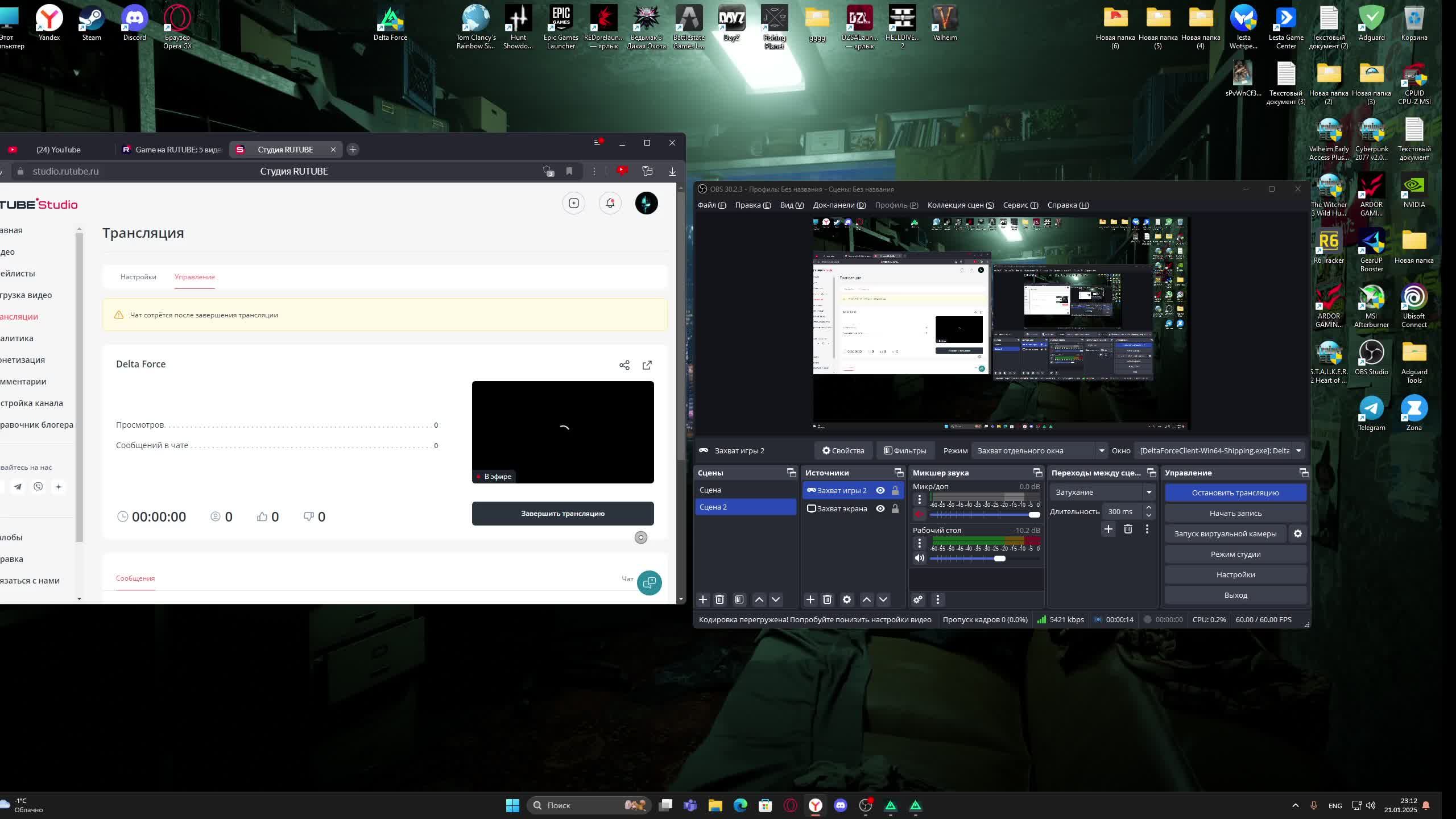Toggle lock on Захват экрана source
1456x819 pixels.
click(x=895, y=508)
